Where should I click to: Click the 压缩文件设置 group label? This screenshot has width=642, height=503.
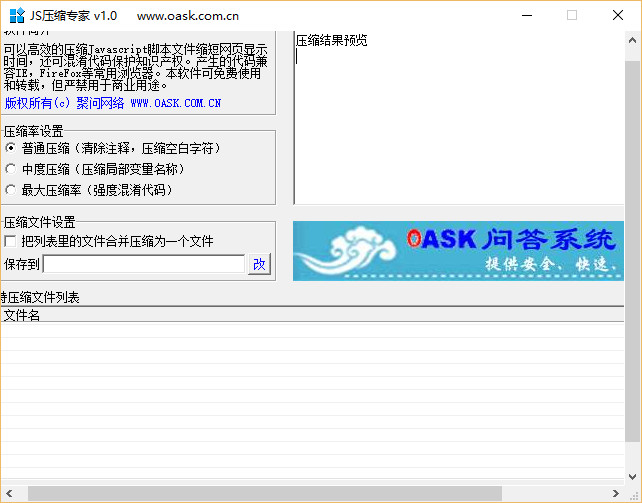click(40, 222)
